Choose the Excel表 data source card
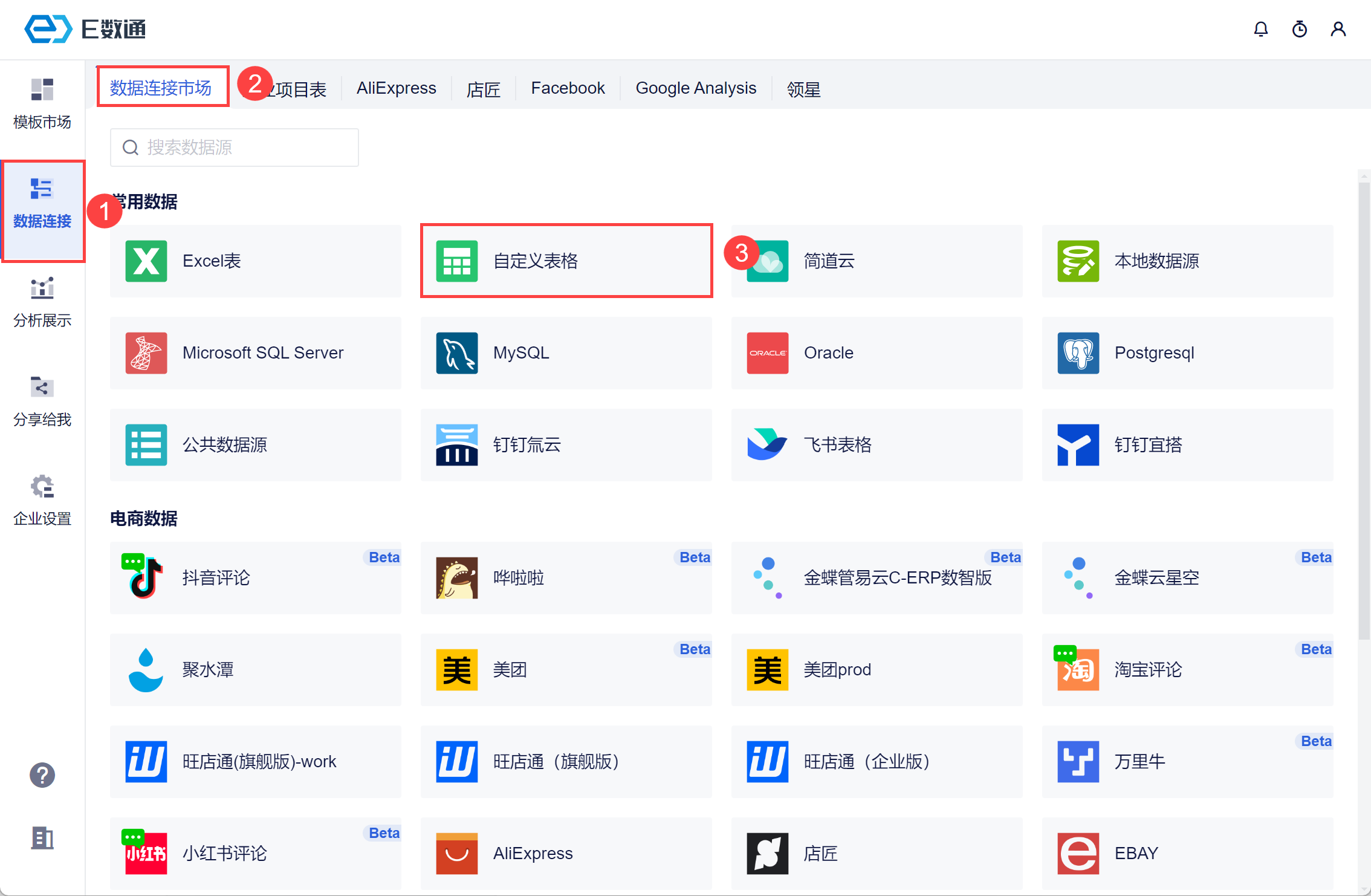 click(x=255, y=261)
